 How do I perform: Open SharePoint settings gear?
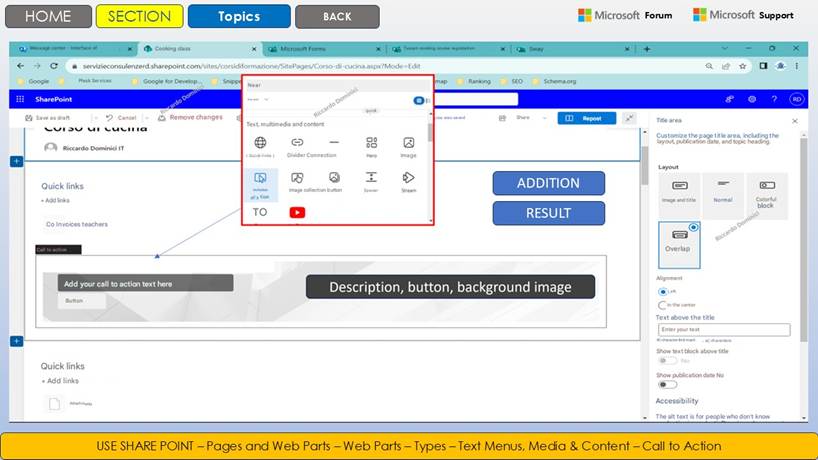[x=752, y=99]
